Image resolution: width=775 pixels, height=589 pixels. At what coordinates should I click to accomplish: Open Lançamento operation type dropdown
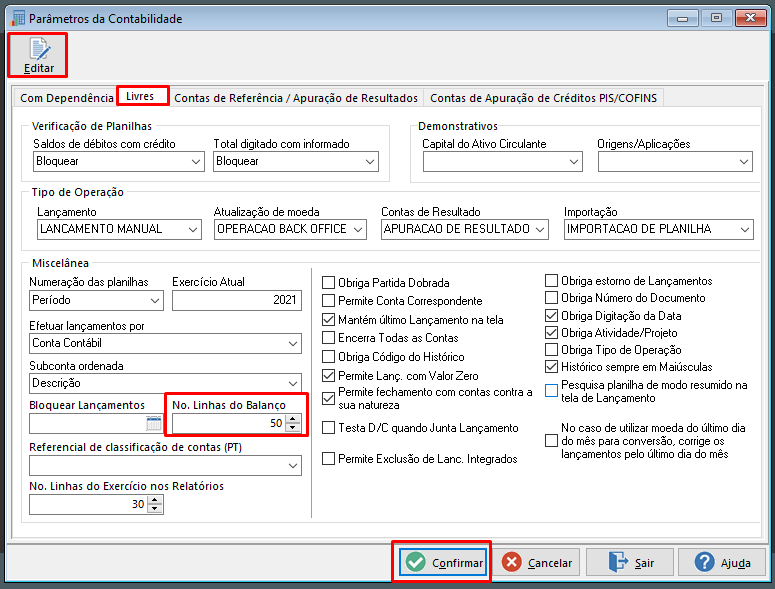(119, 229)
